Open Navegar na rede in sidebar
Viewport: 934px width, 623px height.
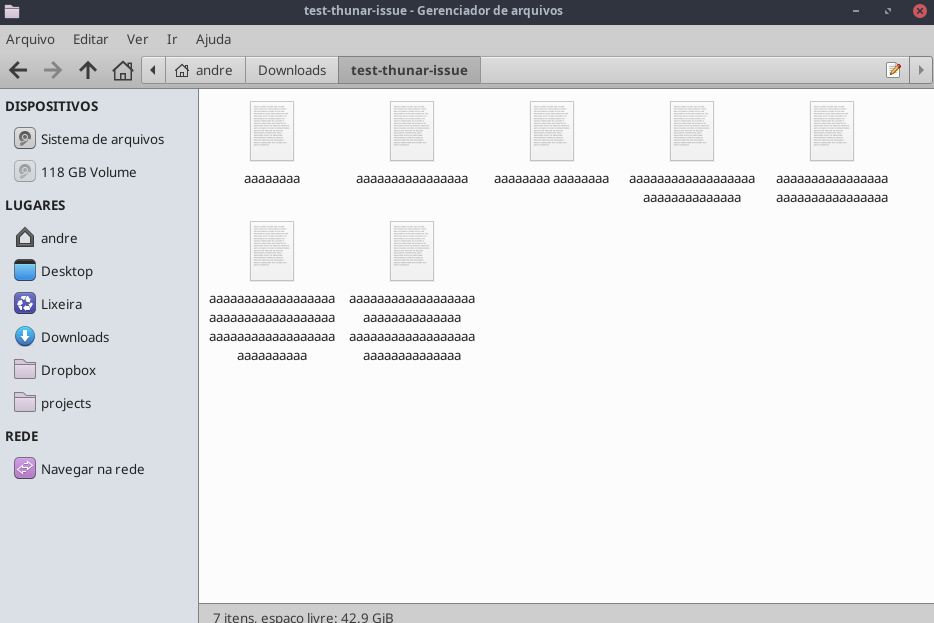coord(92,469)
